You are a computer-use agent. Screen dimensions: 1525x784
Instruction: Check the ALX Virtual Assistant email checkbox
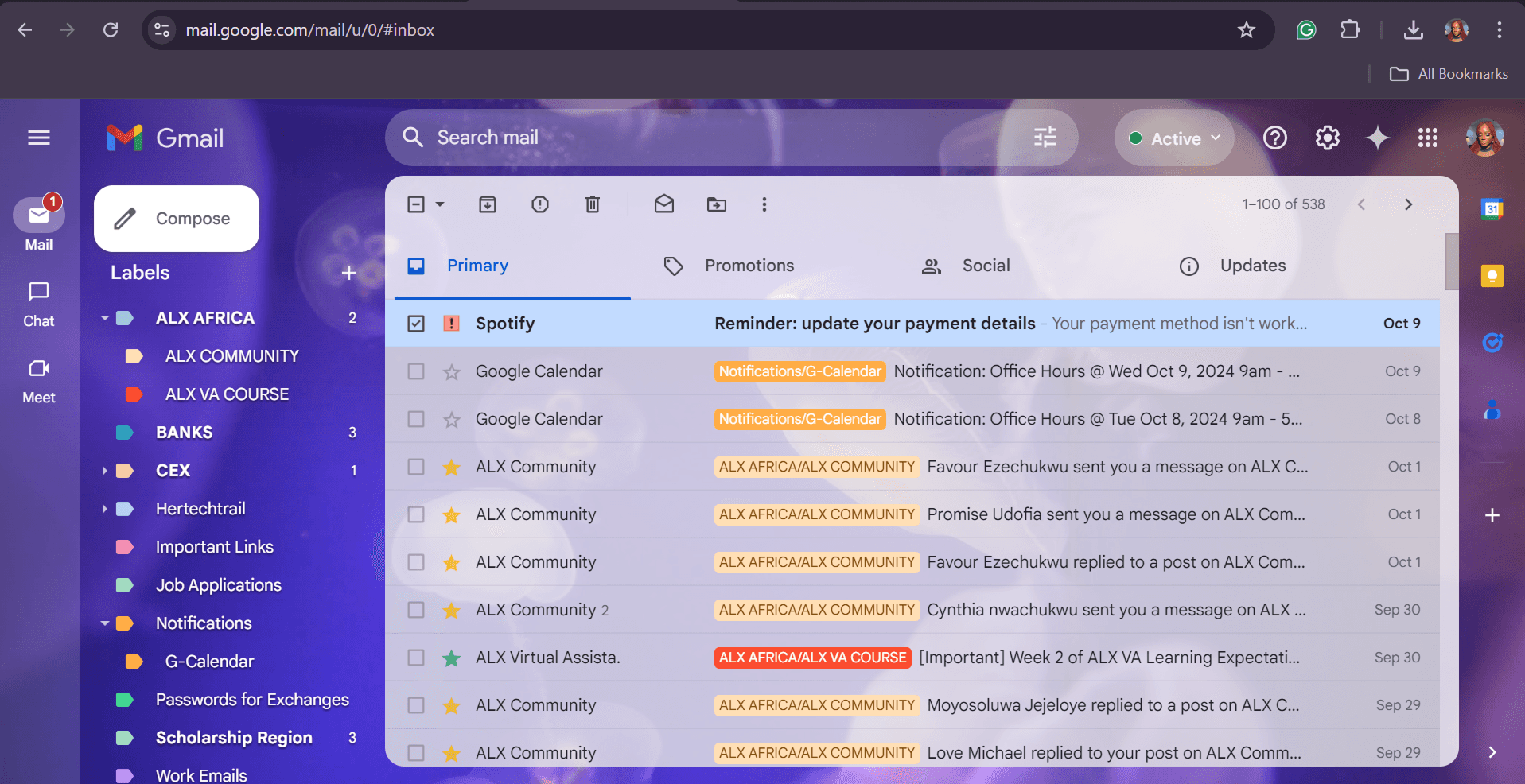(416, 658)
